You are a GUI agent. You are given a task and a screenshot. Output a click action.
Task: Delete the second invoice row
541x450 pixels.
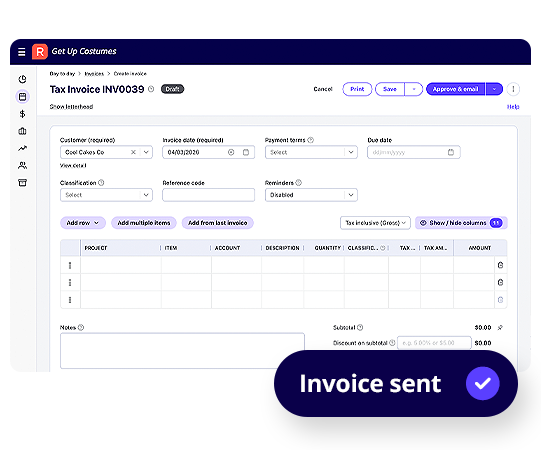point(500,283)
